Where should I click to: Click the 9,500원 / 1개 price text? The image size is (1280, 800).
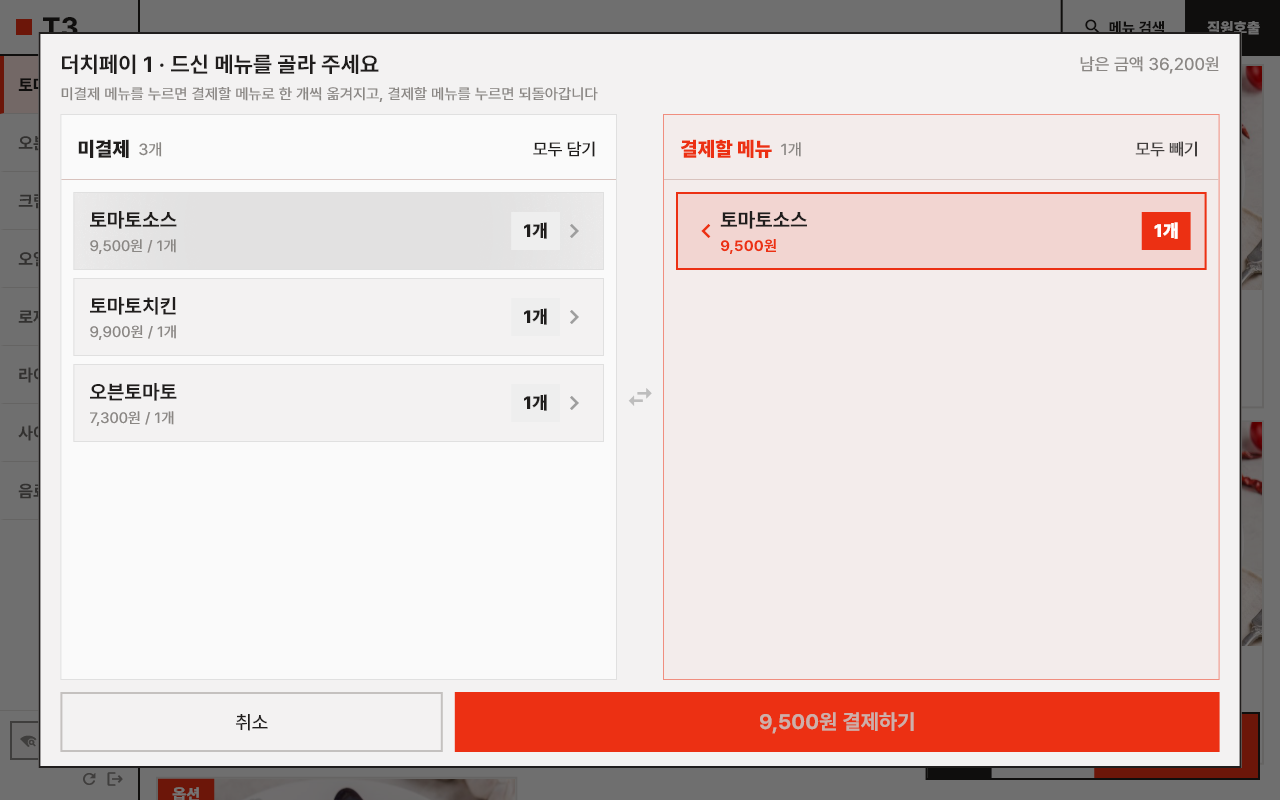tap(133, 246)
